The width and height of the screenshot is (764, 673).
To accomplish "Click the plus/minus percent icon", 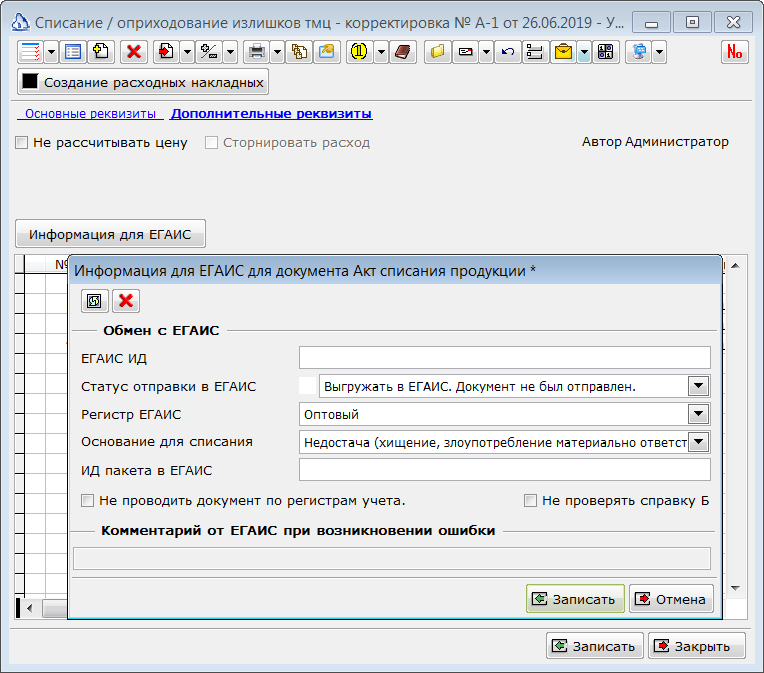I will (x=209, y=52).
